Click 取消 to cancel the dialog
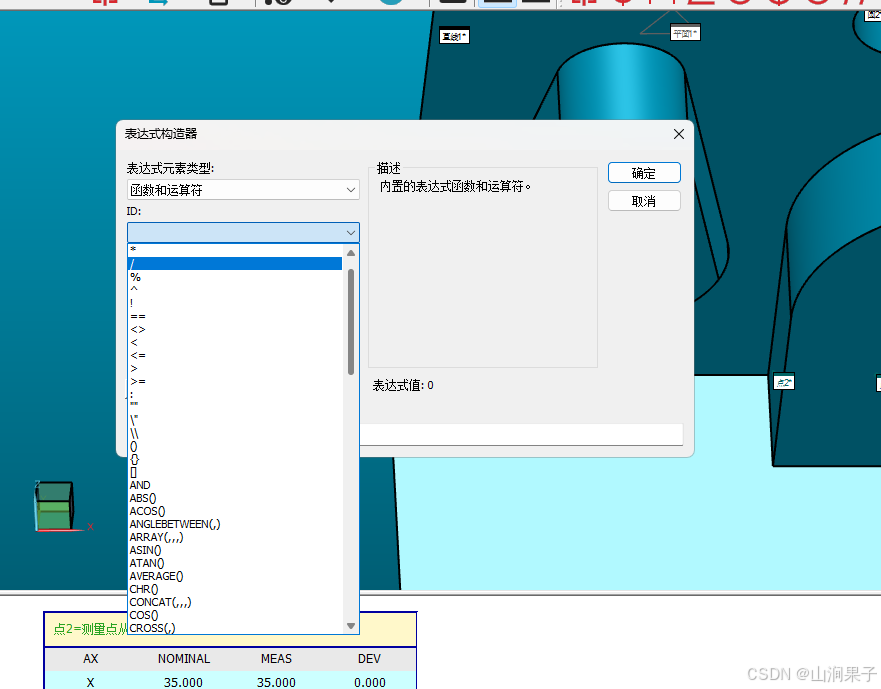This screenshot has width=881, height=689. click(x=643, y=200)
